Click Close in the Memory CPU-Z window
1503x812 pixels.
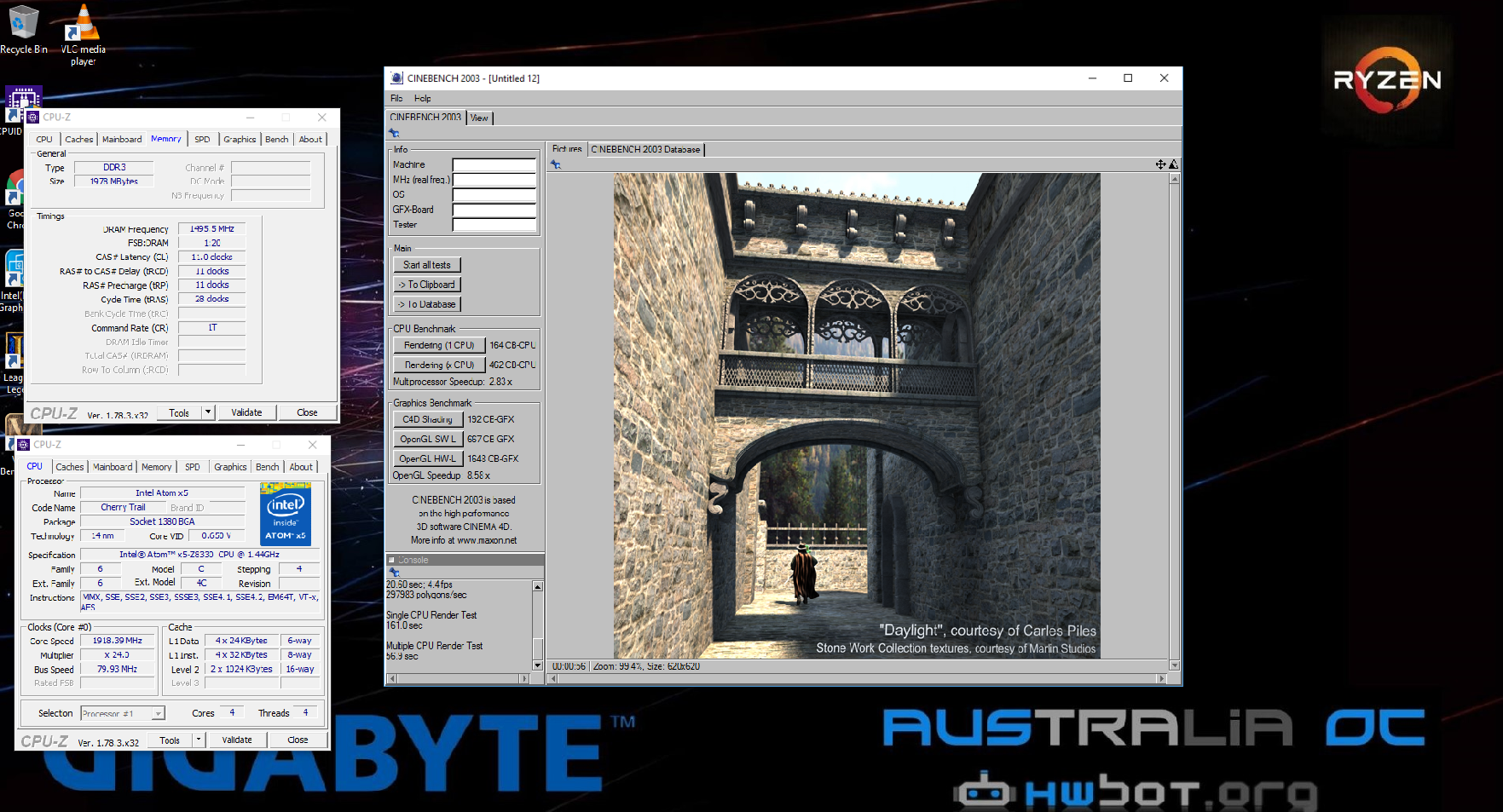[x=307, y=412]
